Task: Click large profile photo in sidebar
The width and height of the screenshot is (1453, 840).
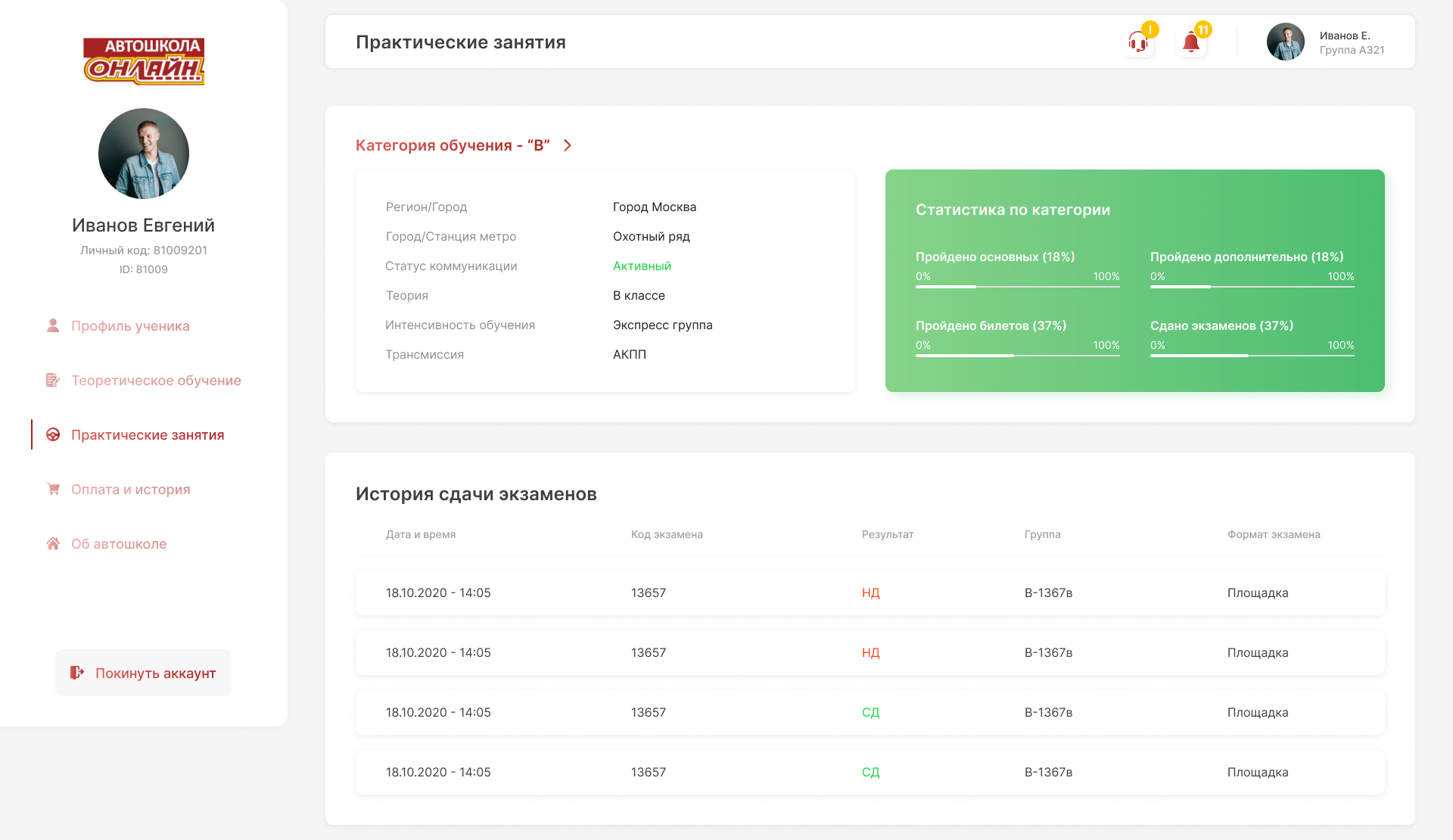Action: point(144,154)
